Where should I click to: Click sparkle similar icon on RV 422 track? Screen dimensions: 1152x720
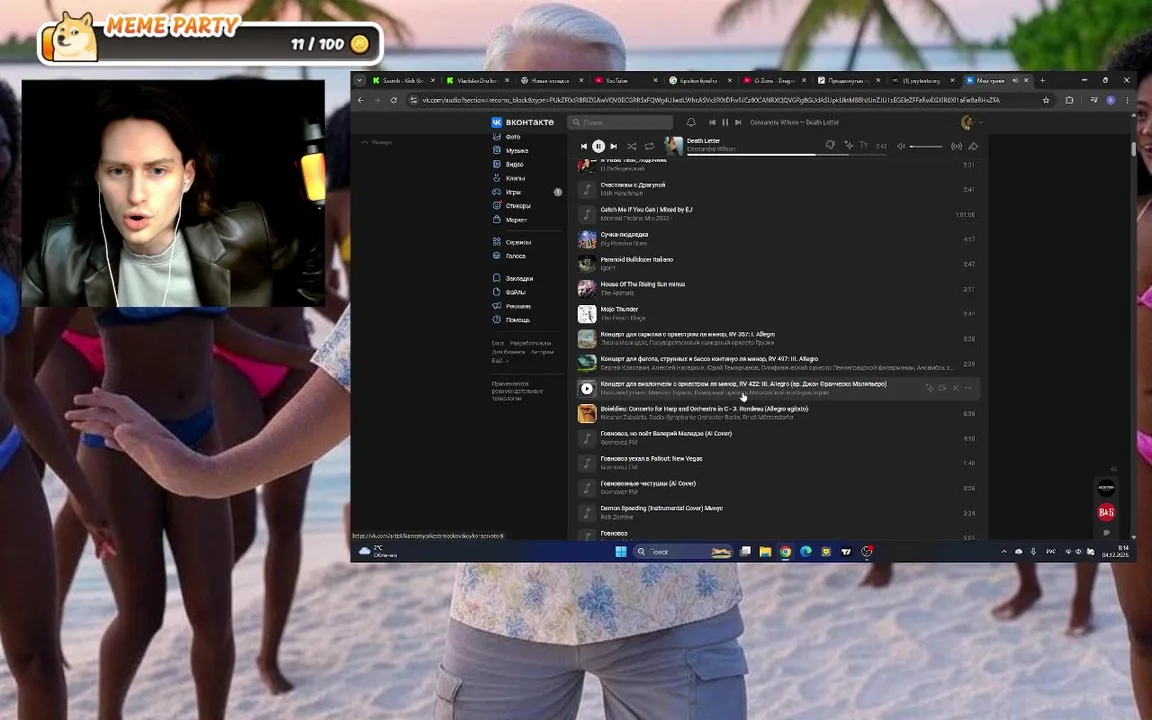(929, 388)
